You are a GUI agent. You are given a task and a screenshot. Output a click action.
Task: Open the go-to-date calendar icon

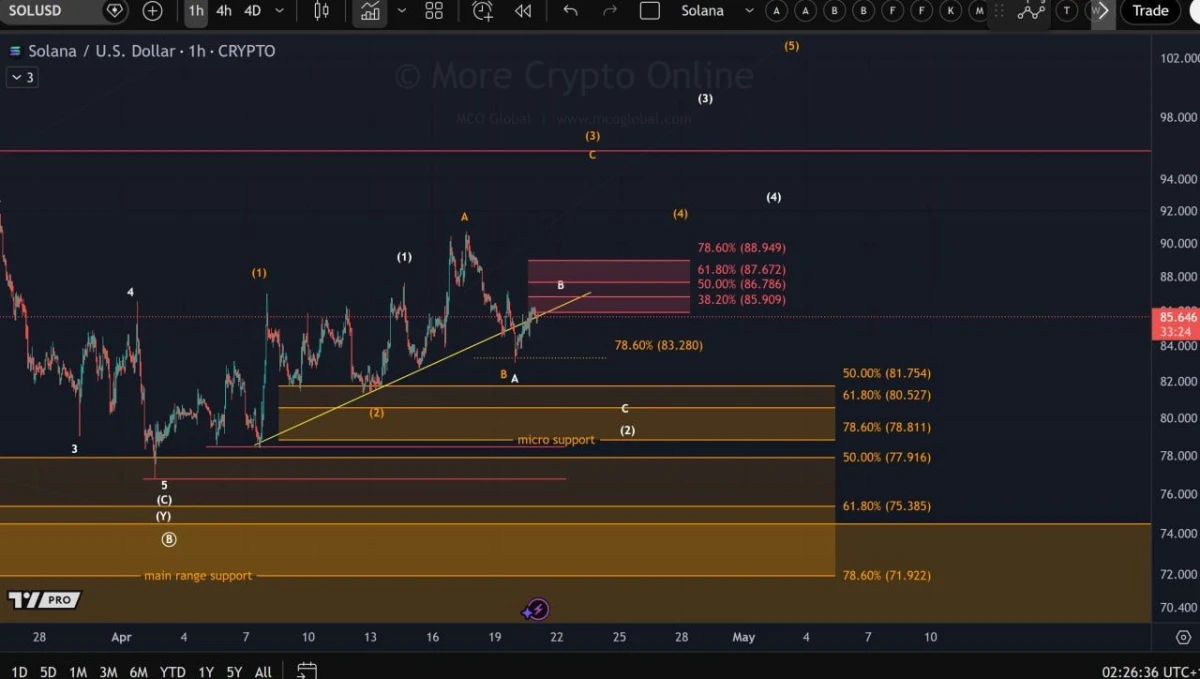click(x=307, y=671)
